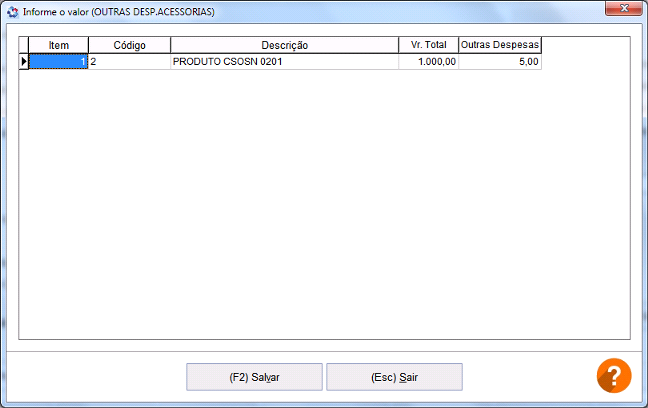Click the Código column header
Viewport: 648px width, 408px height.
point(129,45)
